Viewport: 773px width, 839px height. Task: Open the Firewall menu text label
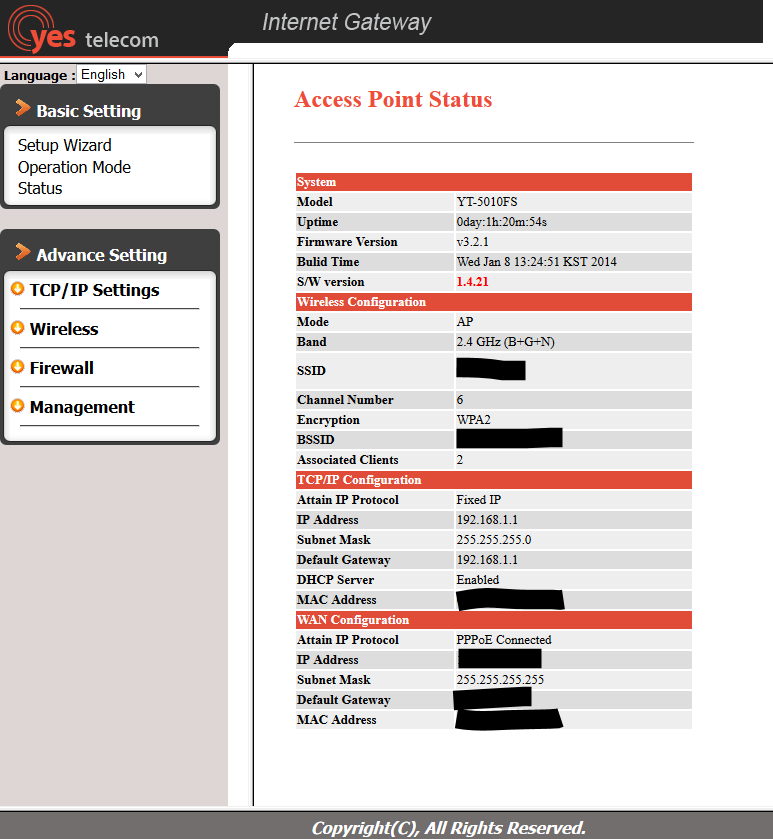pos(61,368)
